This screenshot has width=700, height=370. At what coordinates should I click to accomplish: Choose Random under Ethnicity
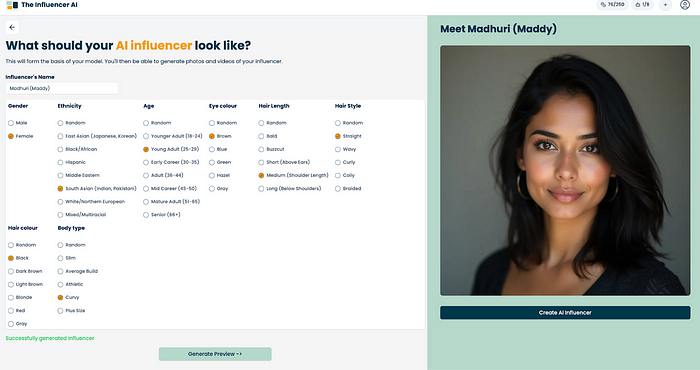[71, 123]
